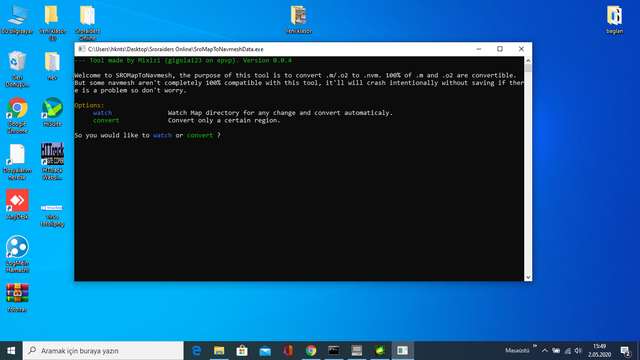Show hidden system tray icons
The height and width of the screenshot is (360, 640).
point(545,351)
